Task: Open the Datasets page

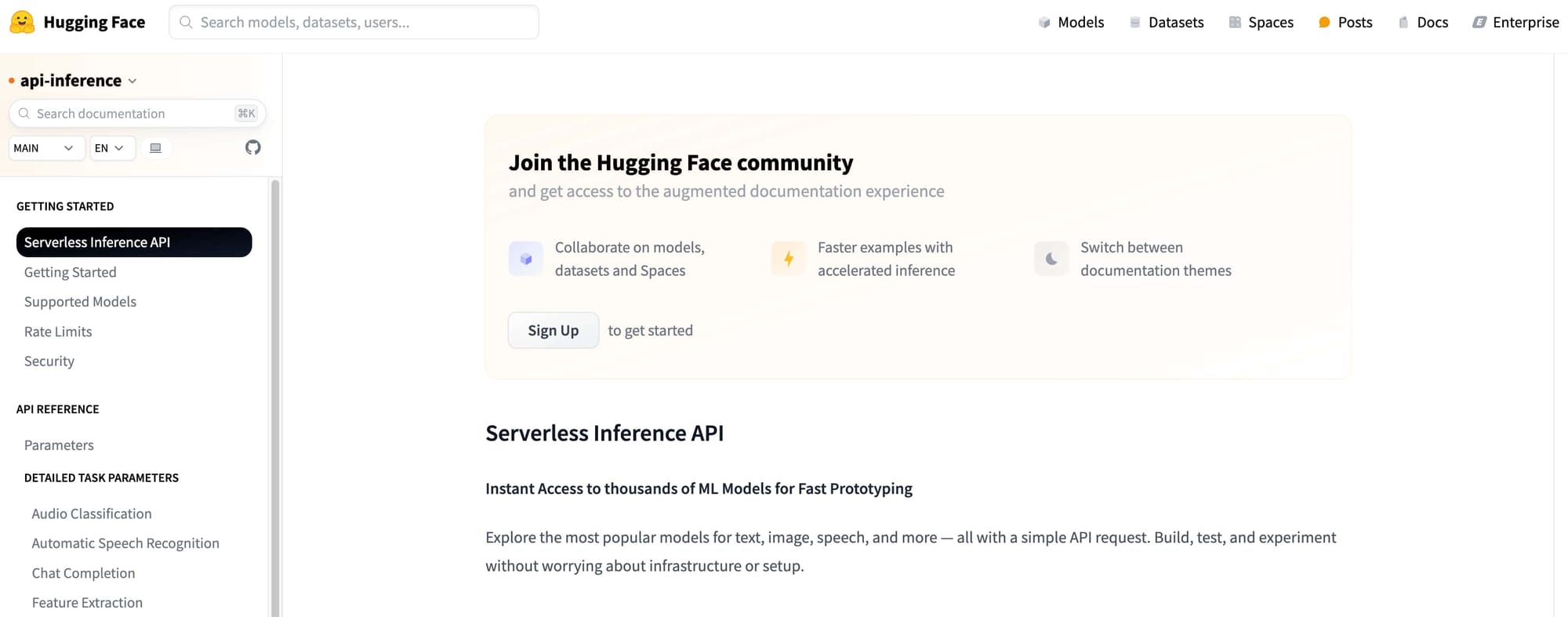Action: coord(1167,23)
